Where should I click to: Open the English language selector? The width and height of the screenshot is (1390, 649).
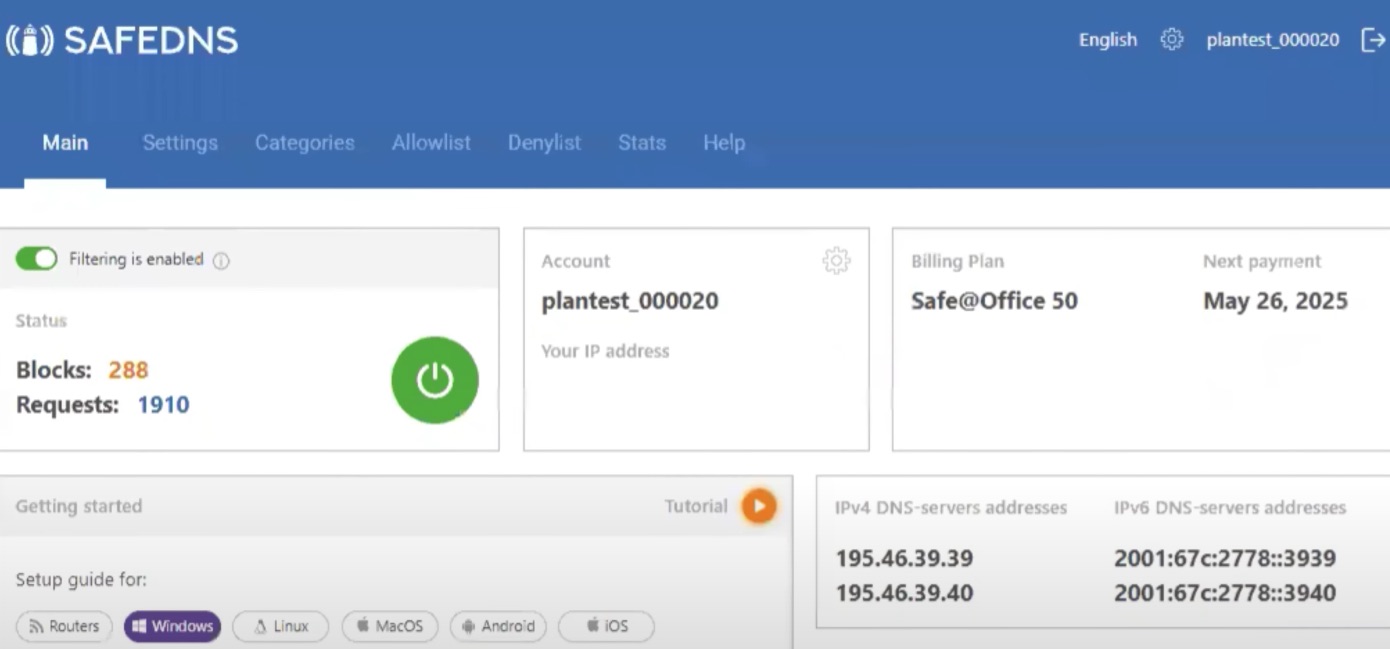pyautogui.click(x=1107, y=39)
